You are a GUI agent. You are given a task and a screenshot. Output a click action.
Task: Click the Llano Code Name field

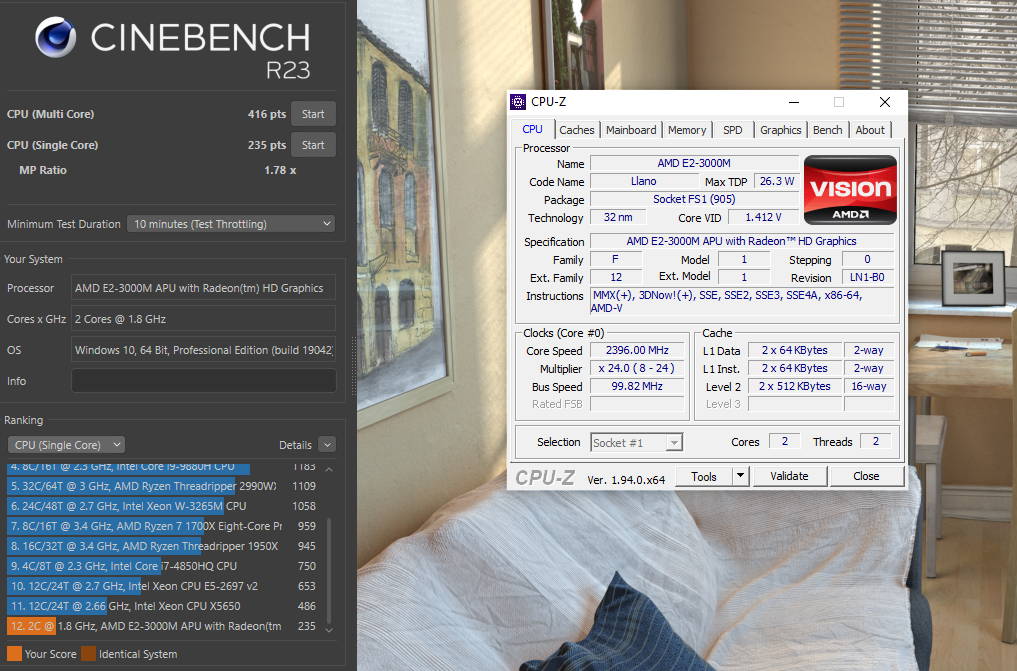pos(644,182)
